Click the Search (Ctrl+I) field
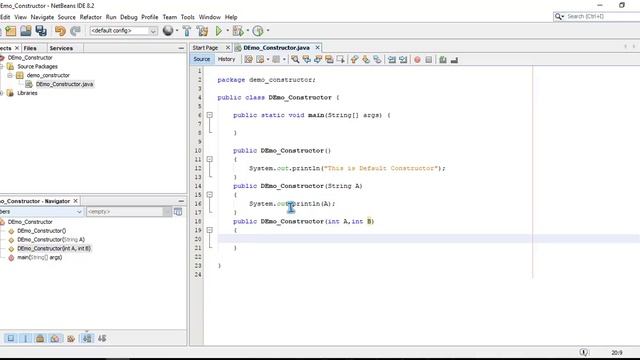 (x=600, y=16)
